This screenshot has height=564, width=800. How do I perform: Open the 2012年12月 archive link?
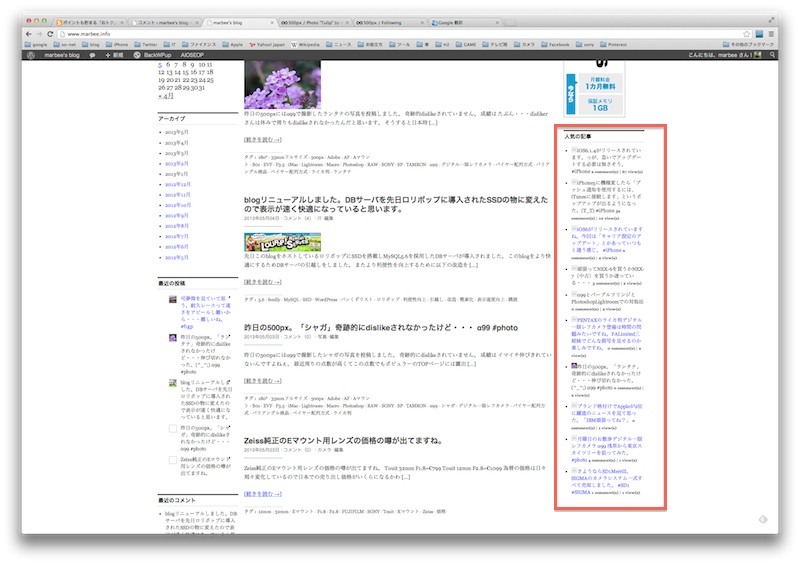pos(178,184)
